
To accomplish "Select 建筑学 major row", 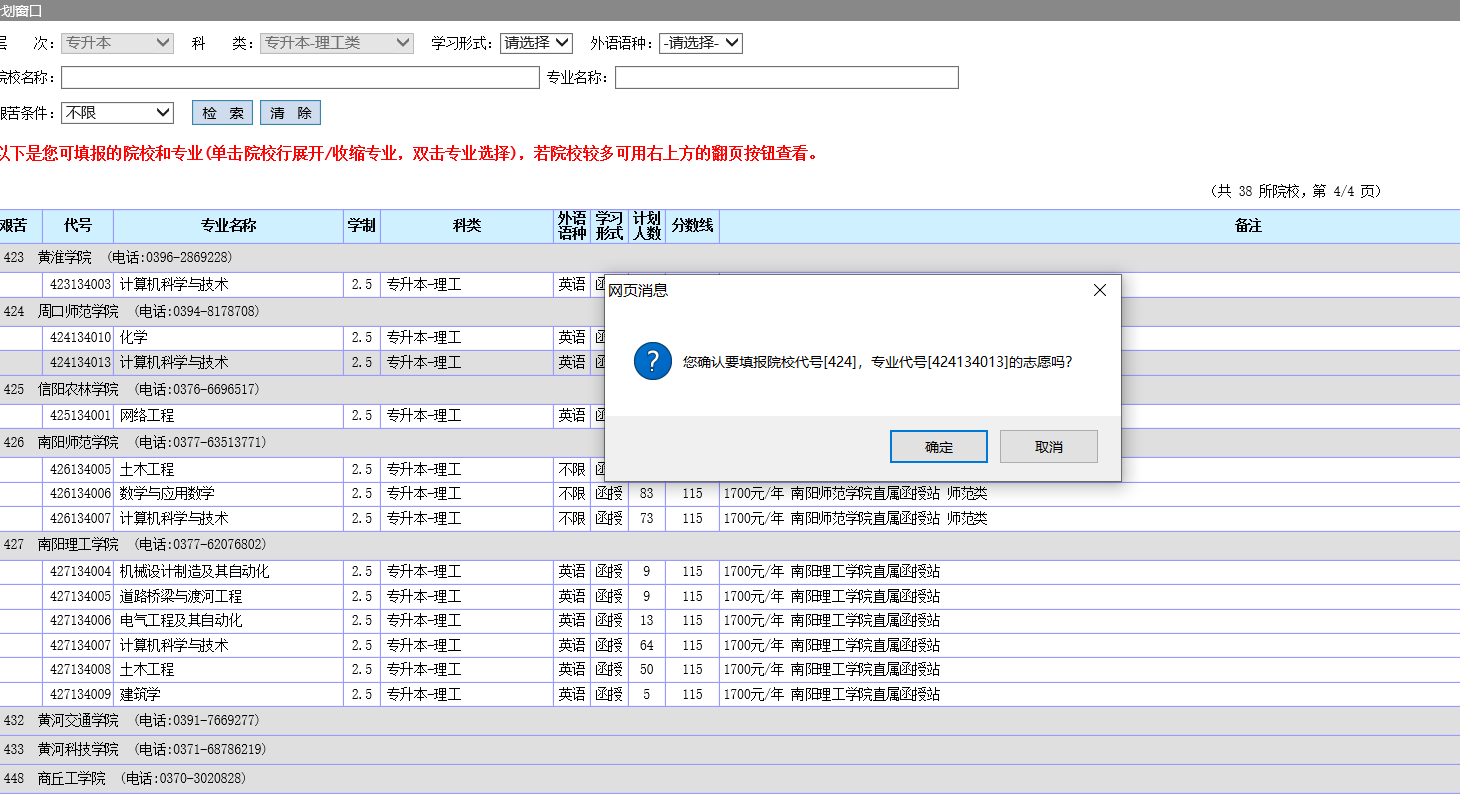I will 730,694.
